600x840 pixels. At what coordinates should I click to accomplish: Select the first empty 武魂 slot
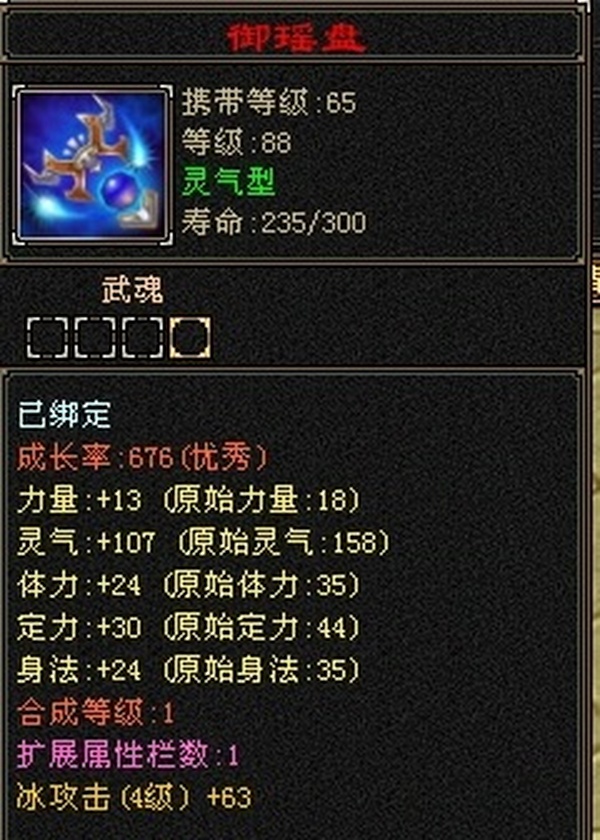pos(47,338)
